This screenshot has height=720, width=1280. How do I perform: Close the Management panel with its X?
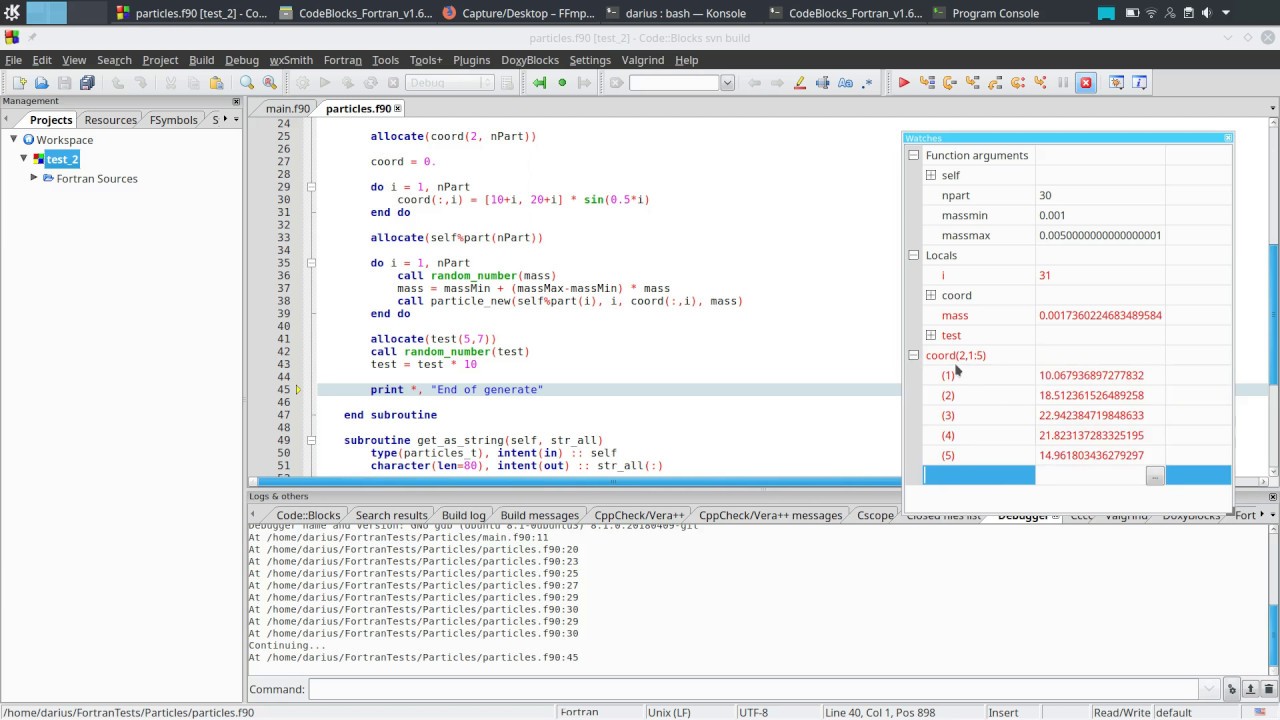tap(237, 101)
